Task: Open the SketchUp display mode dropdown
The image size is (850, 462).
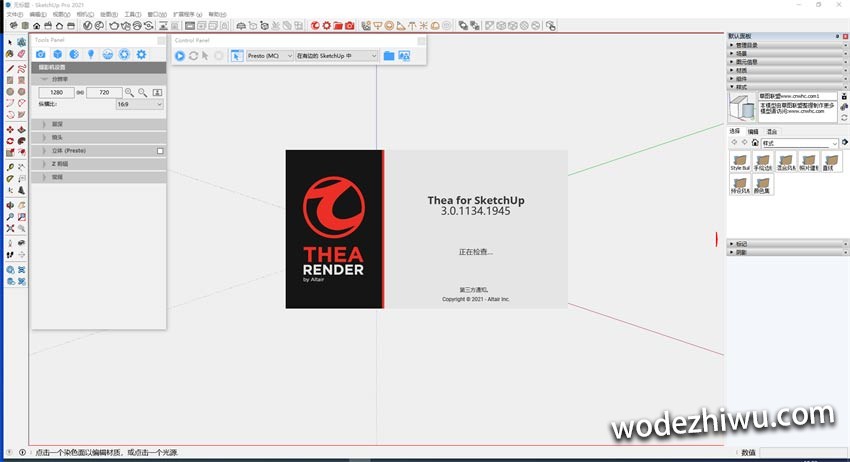Action: pyautogui.click(x=336, y=56)
